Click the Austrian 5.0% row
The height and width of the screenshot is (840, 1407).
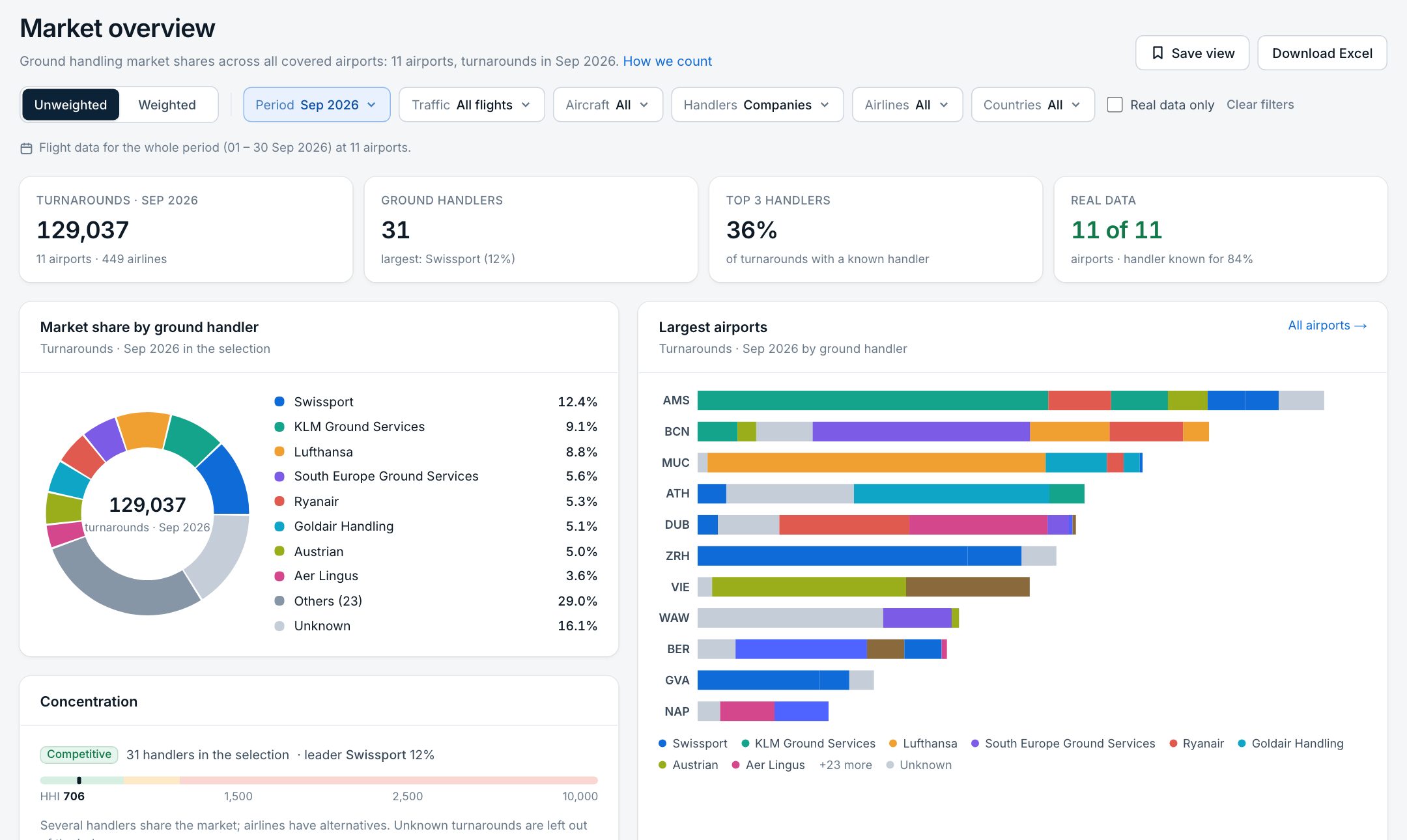[x=436, y=552]
